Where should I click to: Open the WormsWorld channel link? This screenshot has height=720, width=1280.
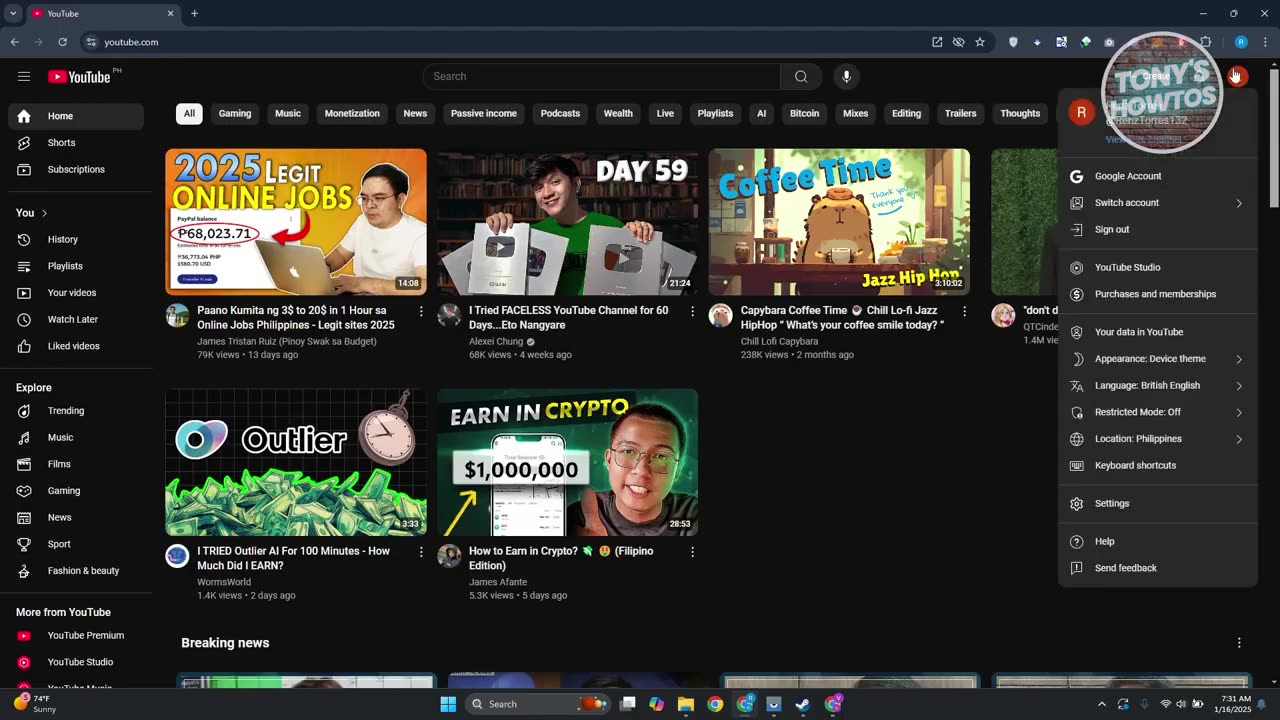[x=224, y=582]
